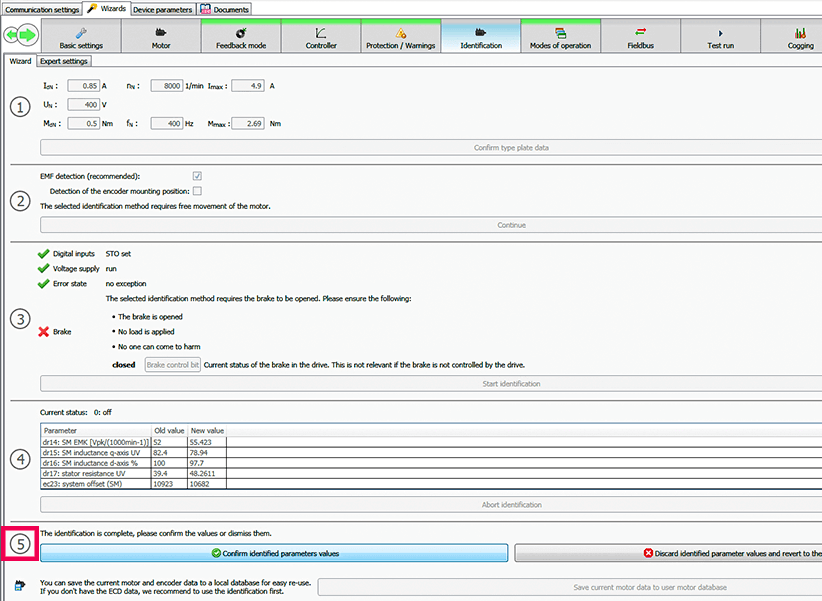Open Basic settings via the wrench icon
822x601 pixels.
81,33
